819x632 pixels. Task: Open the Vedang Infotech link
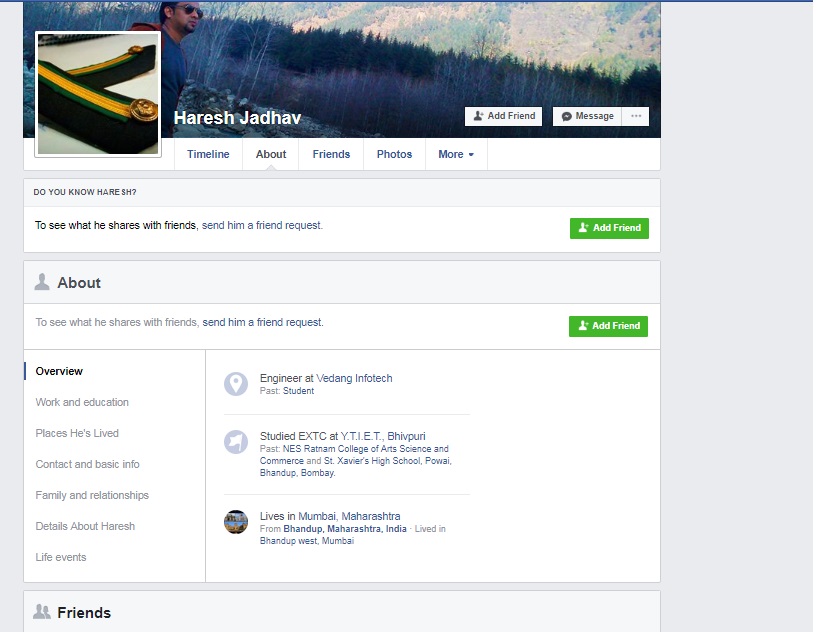354,378
